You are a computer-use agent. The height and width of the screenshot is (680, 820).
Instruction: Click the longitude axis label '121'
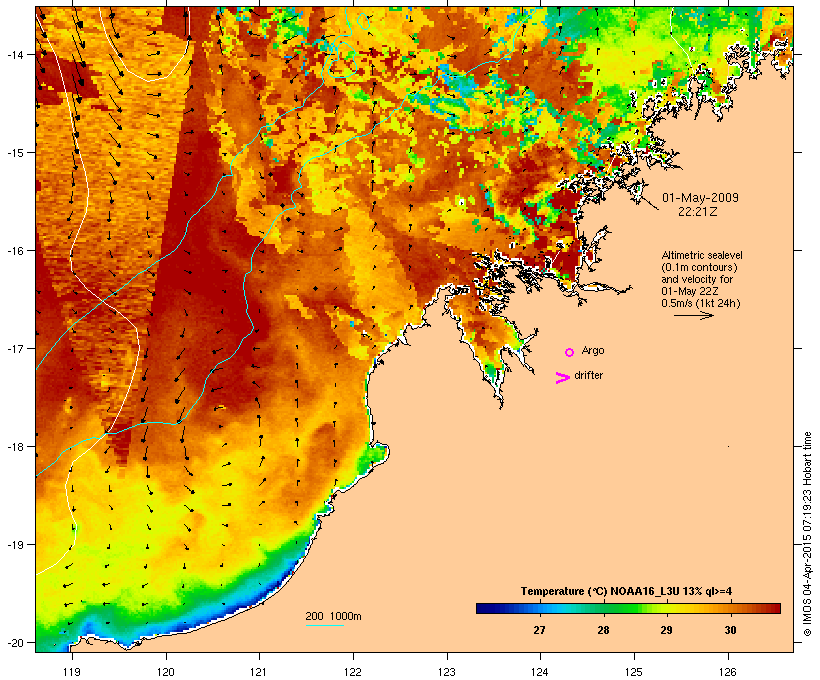pyautogui.click(x=259, y=672)
